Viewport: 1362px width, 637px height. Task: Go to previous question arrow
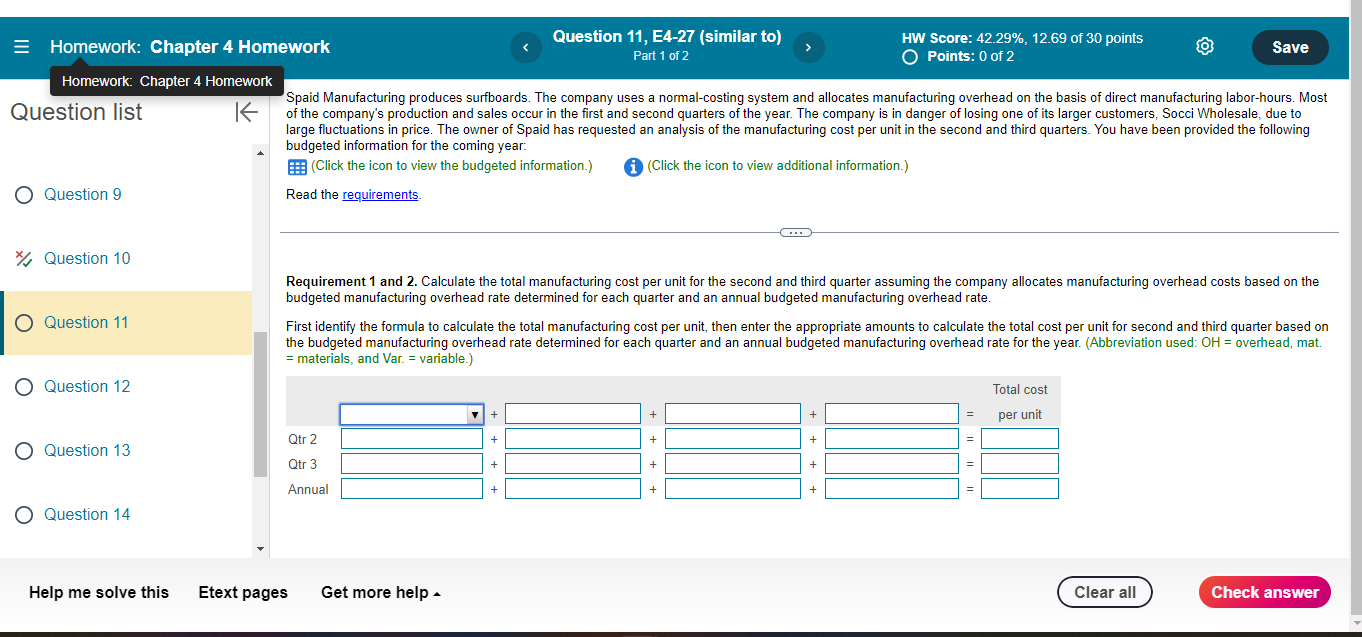(x=525, y=47)
